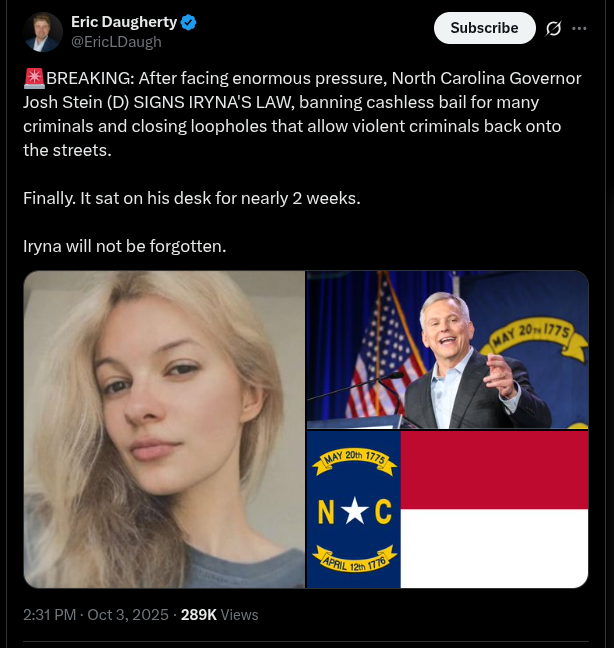Click the red siren emoji before BREAKING
614x648 pixels.
click(33, 79)
